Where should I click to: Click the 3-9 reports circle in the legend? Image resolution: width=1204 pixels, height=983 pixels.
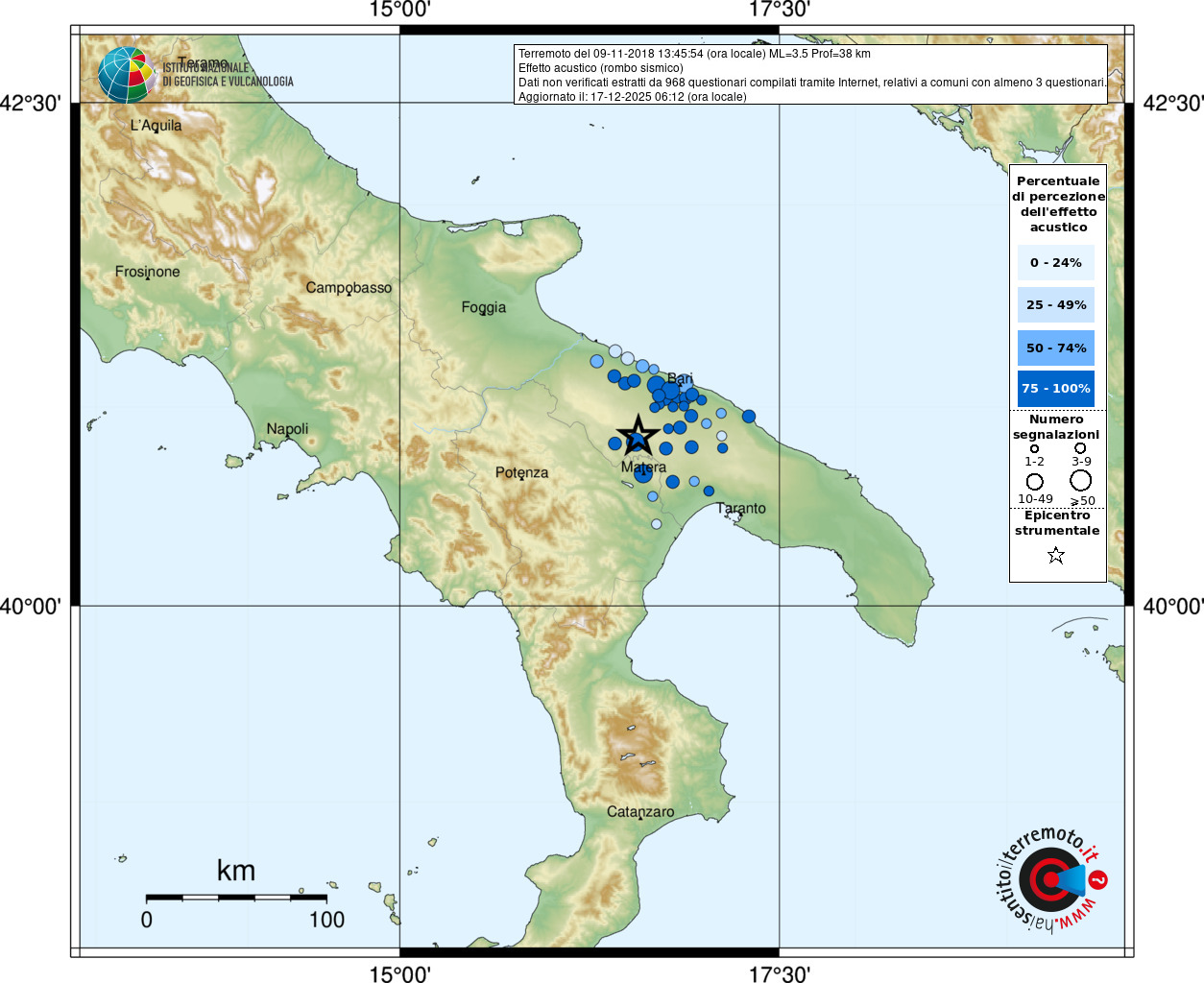click(1080, 448)
